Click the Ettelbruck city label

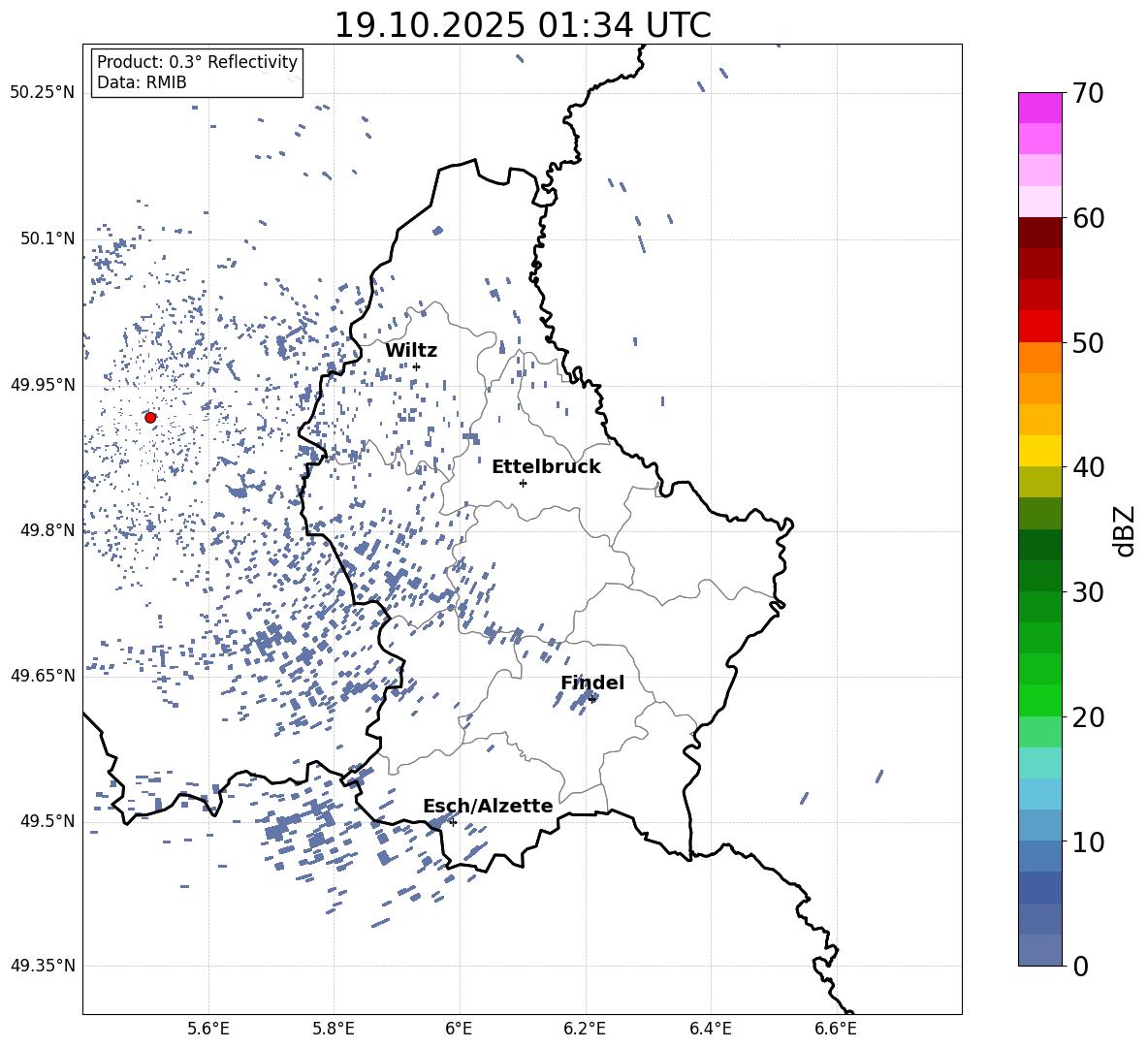click(x=546, y=467)
